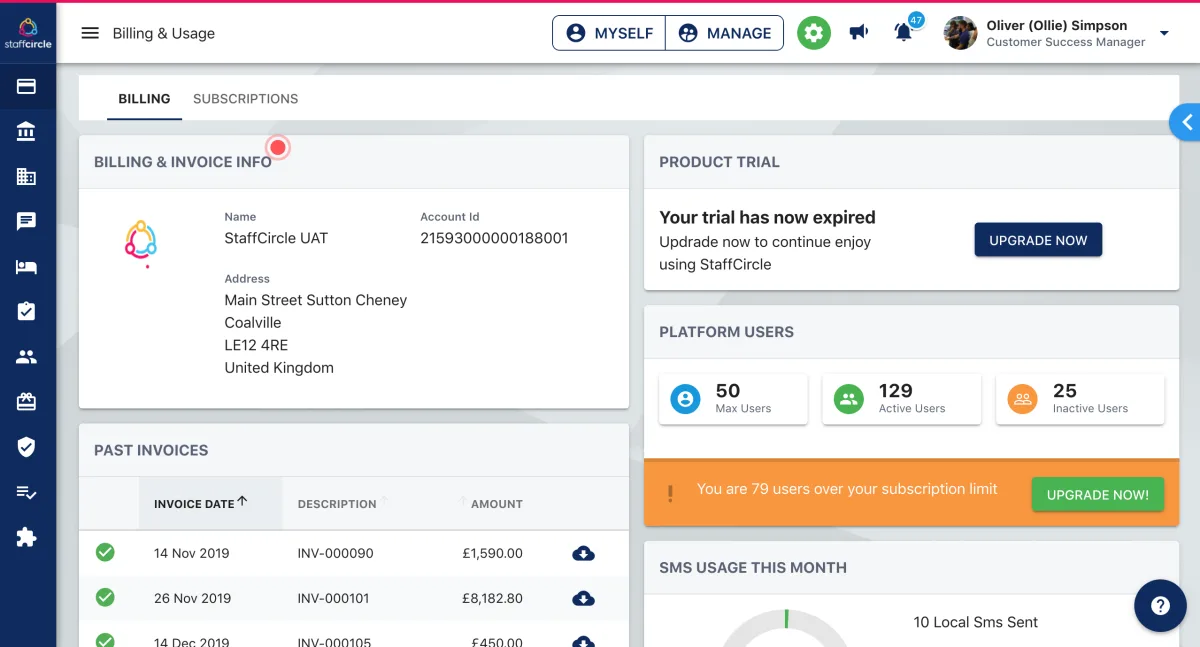Open the bank building sidebar icon
This screenshot has height=647, width=1200.
[x=27, y=131]
